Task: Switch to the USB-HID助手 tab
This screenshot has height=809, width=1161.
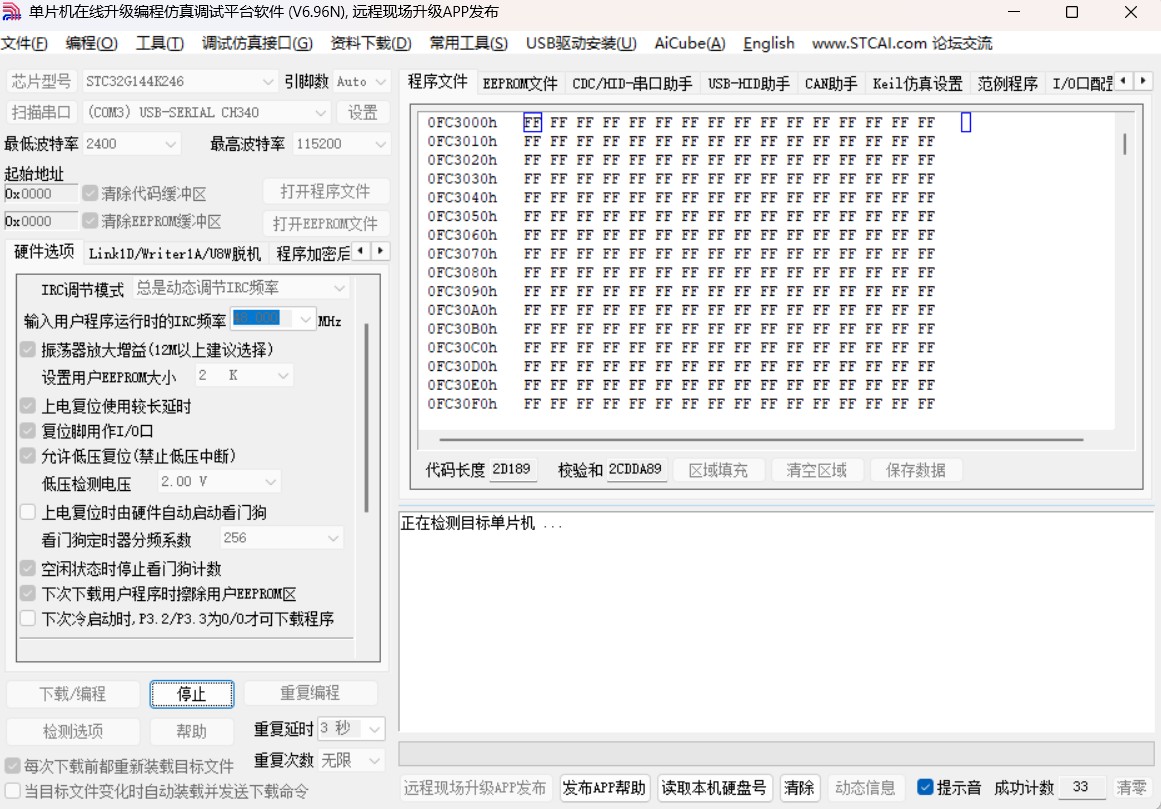Action: coord(748,84)
